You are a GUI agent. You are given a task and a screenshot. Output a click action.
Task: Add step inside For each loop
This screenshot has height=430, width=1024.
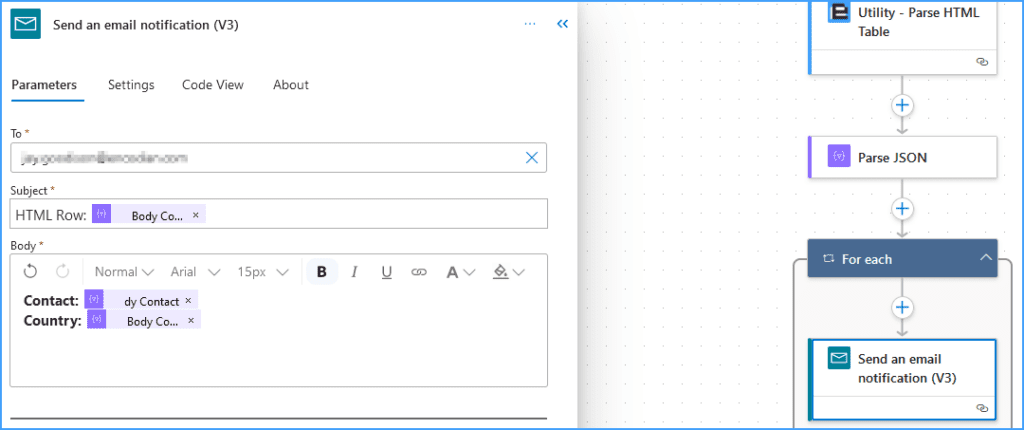902,307
